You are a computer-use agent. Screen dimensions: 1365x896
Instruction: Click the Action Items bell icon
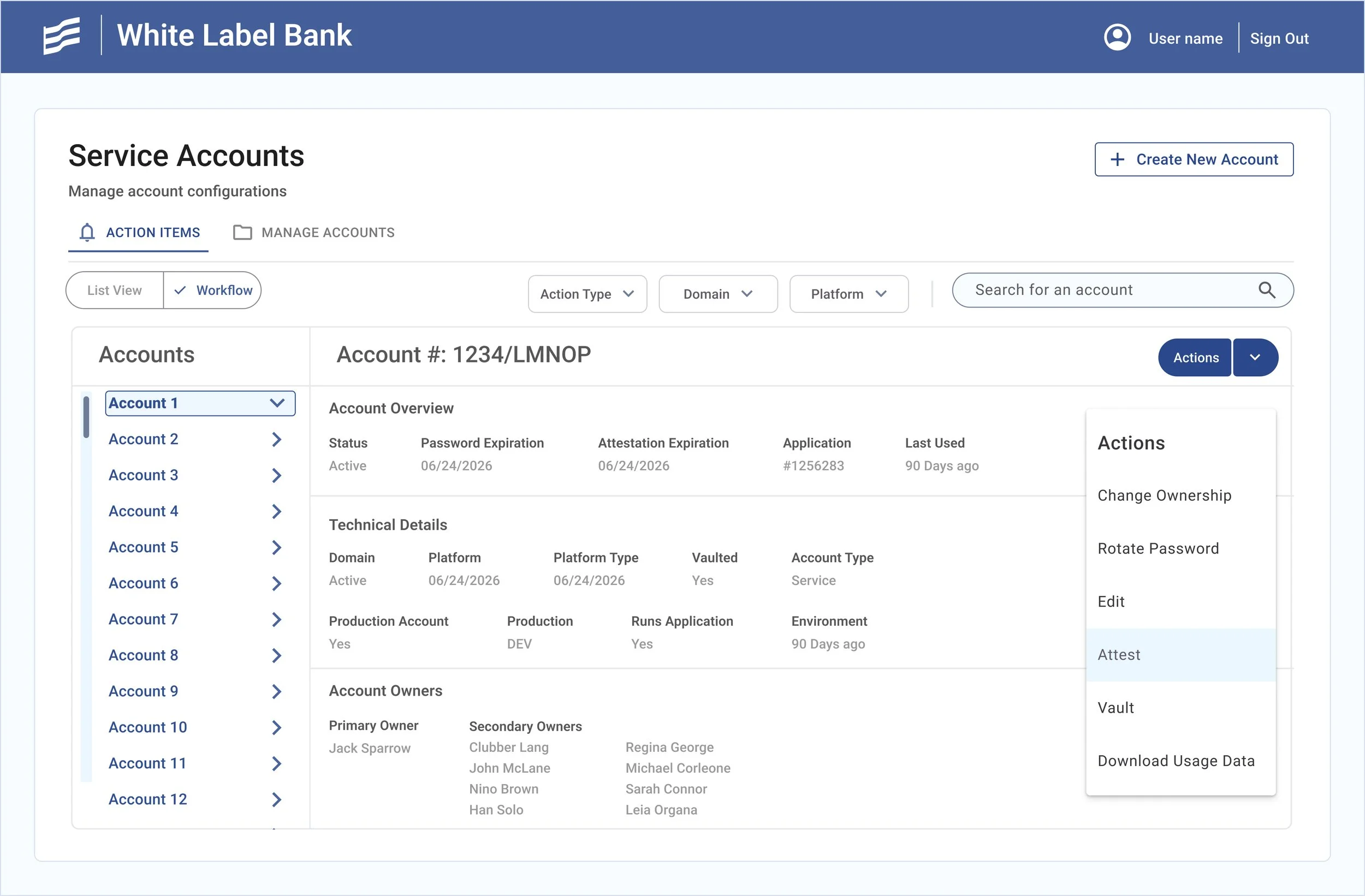click(x=87, y=232)
